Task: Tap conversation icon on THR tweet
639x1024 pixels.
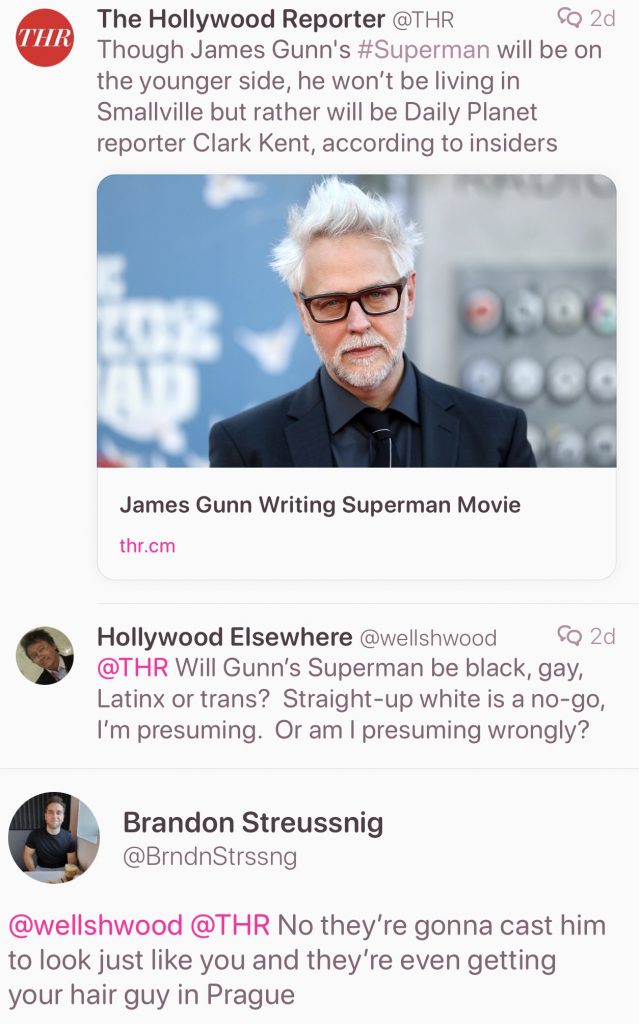Action: point(570,18)
